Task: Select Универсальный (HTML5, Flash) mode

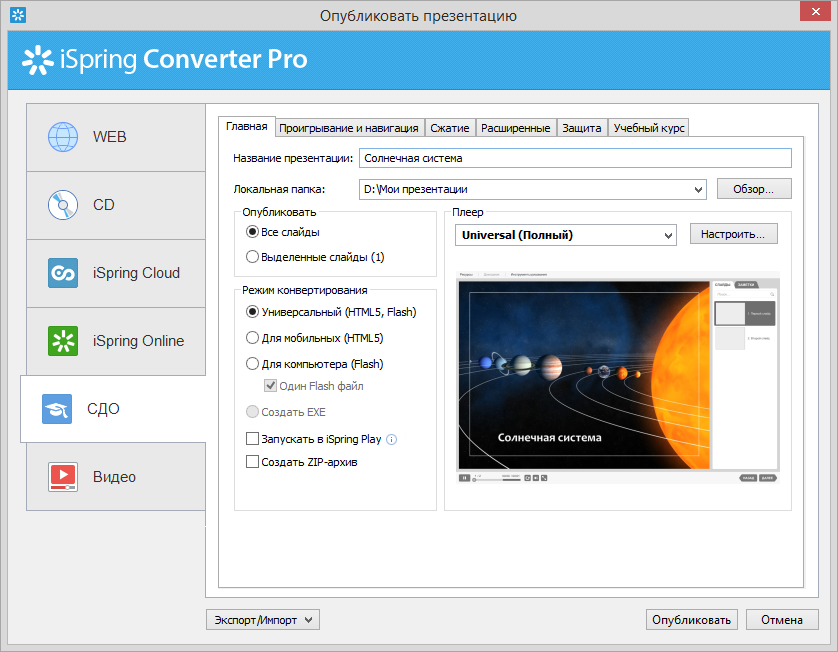Action: (252, 312)
